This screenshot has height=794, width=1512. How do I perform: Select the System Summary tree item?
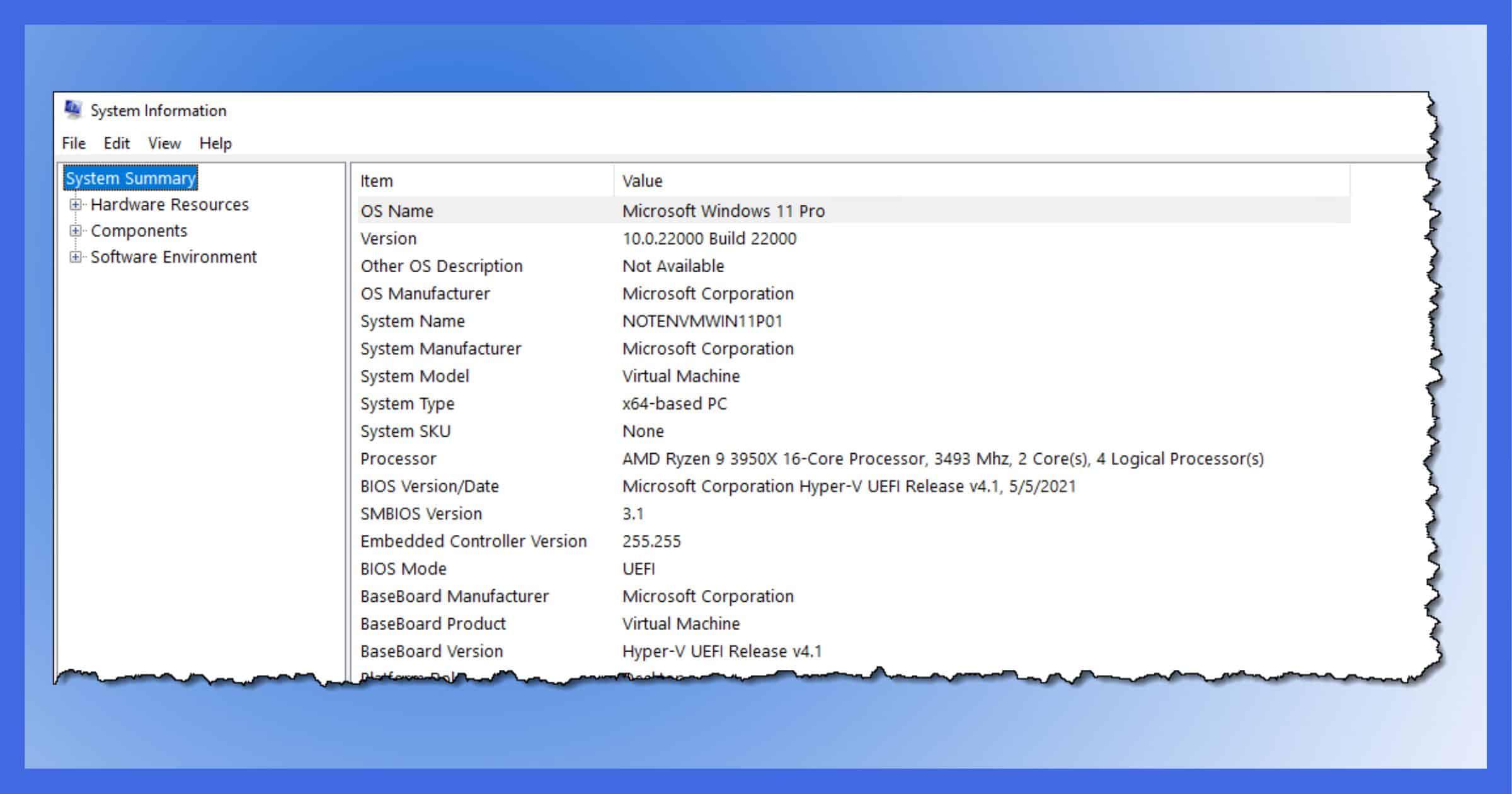point(130,178)
